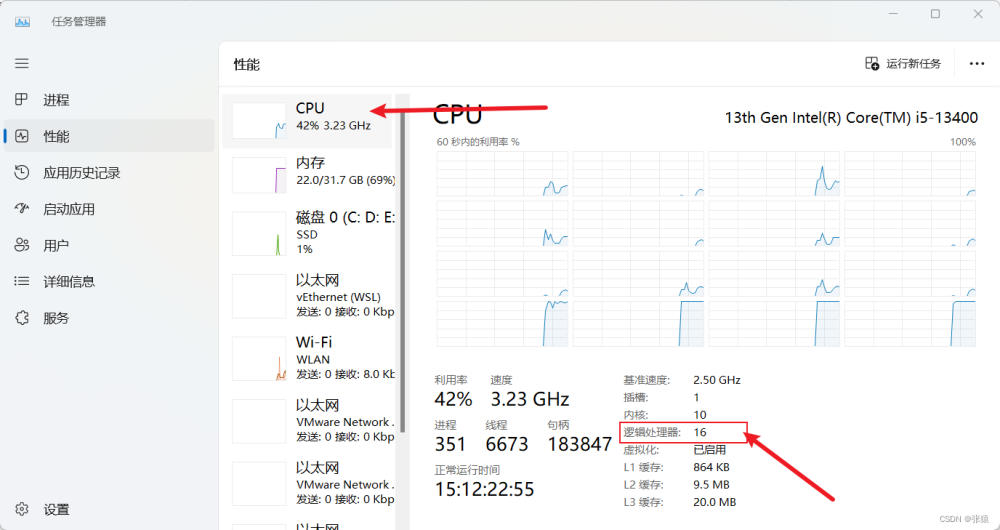The image size is (1000, 530).
Task: Click the uptime value 15:12:22:55
Action: coord(485,489)
